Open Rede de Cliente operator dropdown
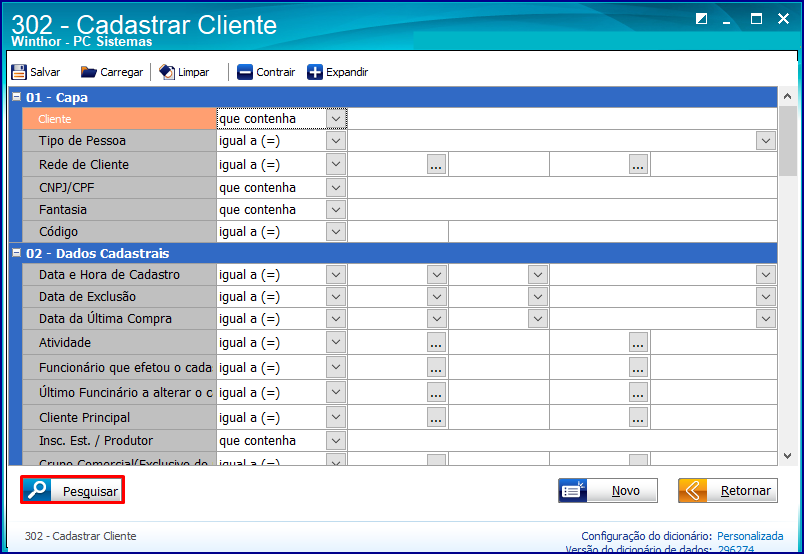The width and height of the screenshot is (804, 554). [x=336, y=165]
